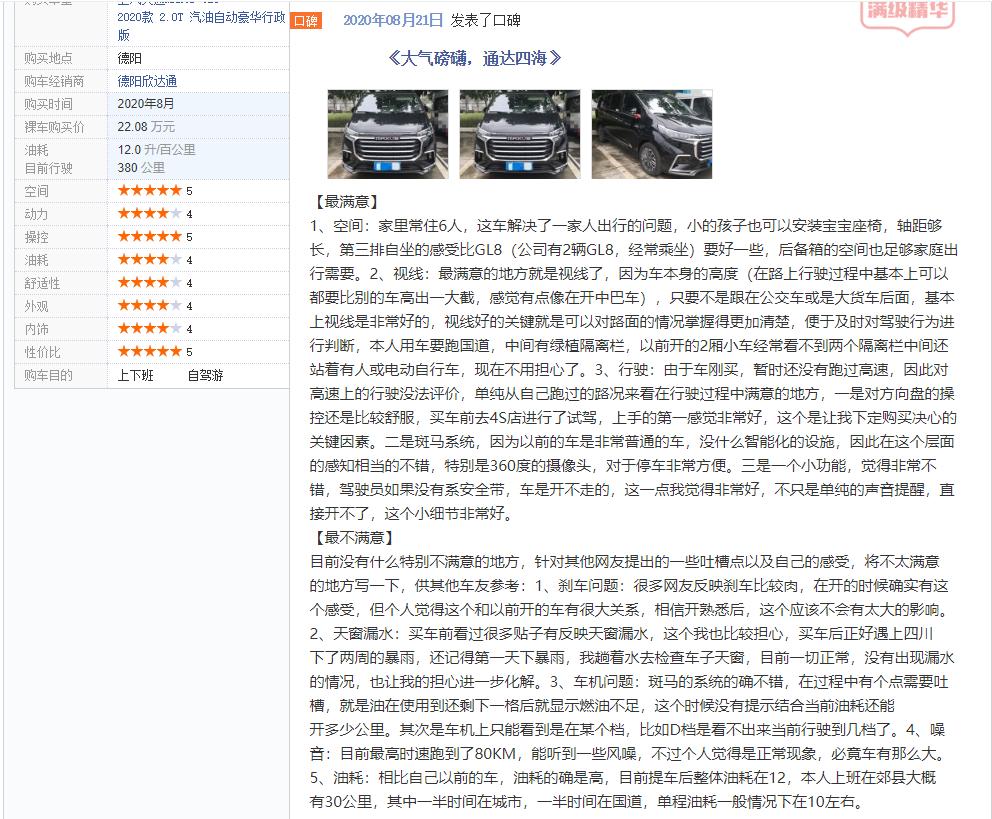Screen dimensions: 992x819
Task: Open the first car front photo thumbnail
Action: 387,134
